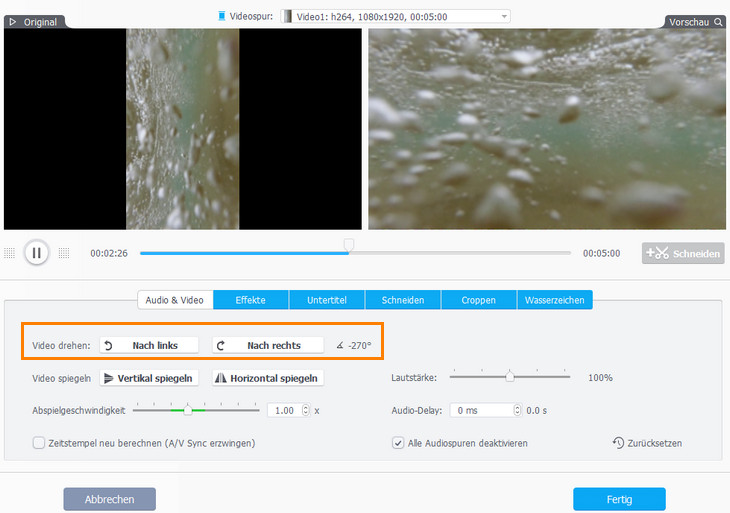730x513 pixels.
Task: Click the Original play triangle icon
Action: pyautogui.click(x=13, y=22)
